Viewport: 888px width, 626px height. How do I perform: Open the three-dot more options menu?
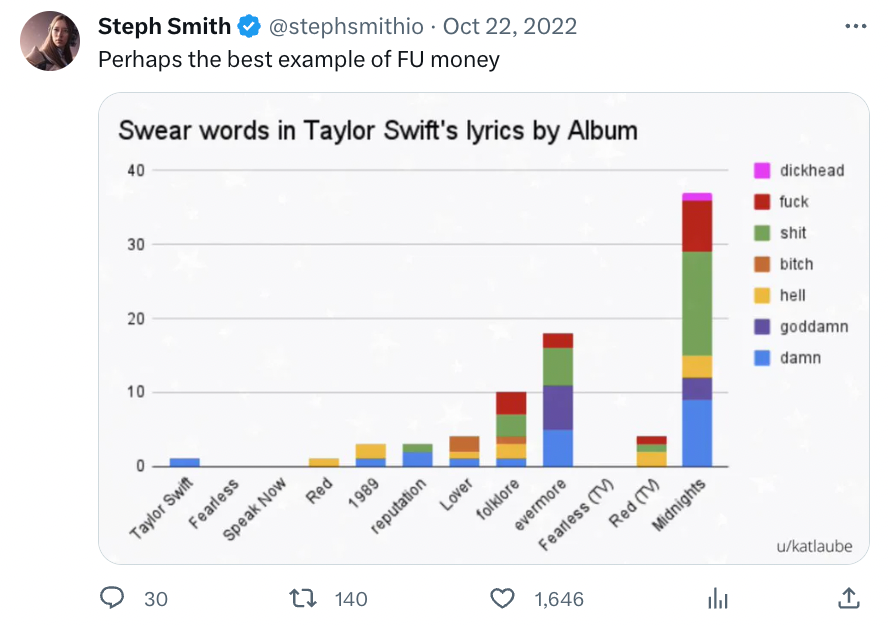[x=855, y=26]
